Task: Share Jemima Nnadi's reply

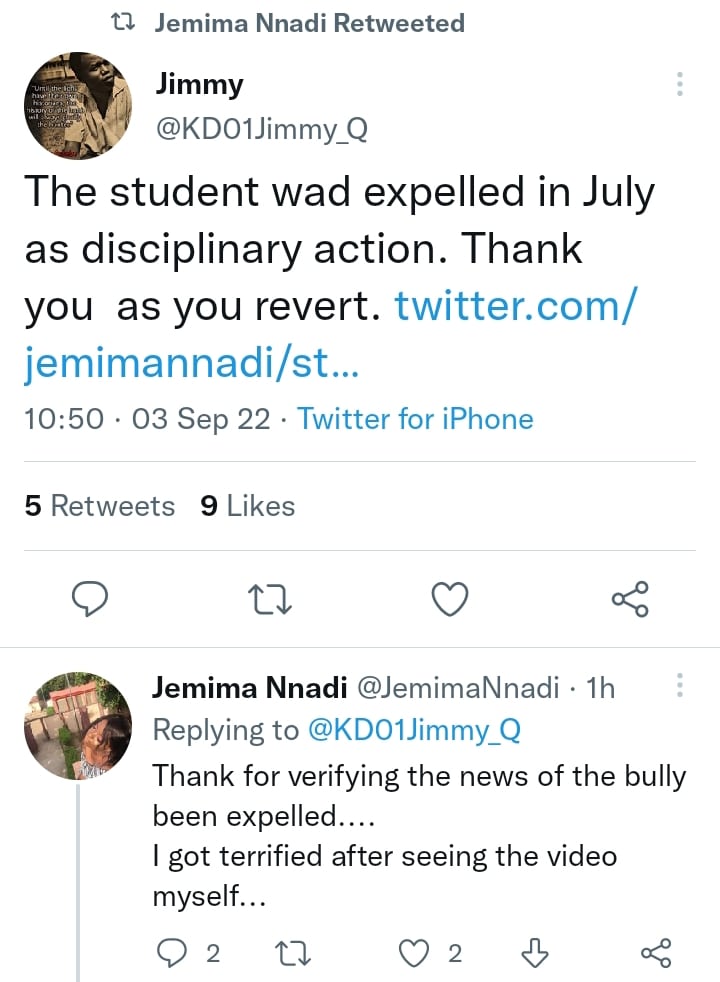Action: (x=655, y=953)
